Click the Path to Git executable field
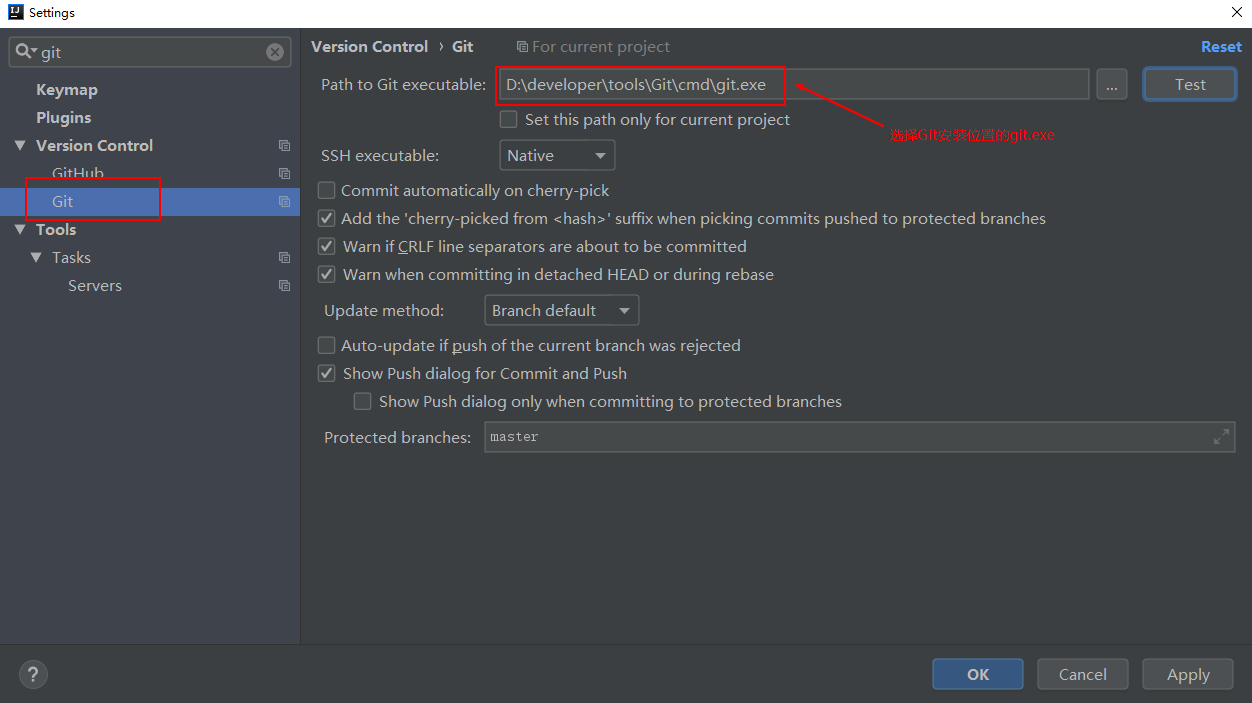The height and width of the screenshot is (703, 1252). 790,85
